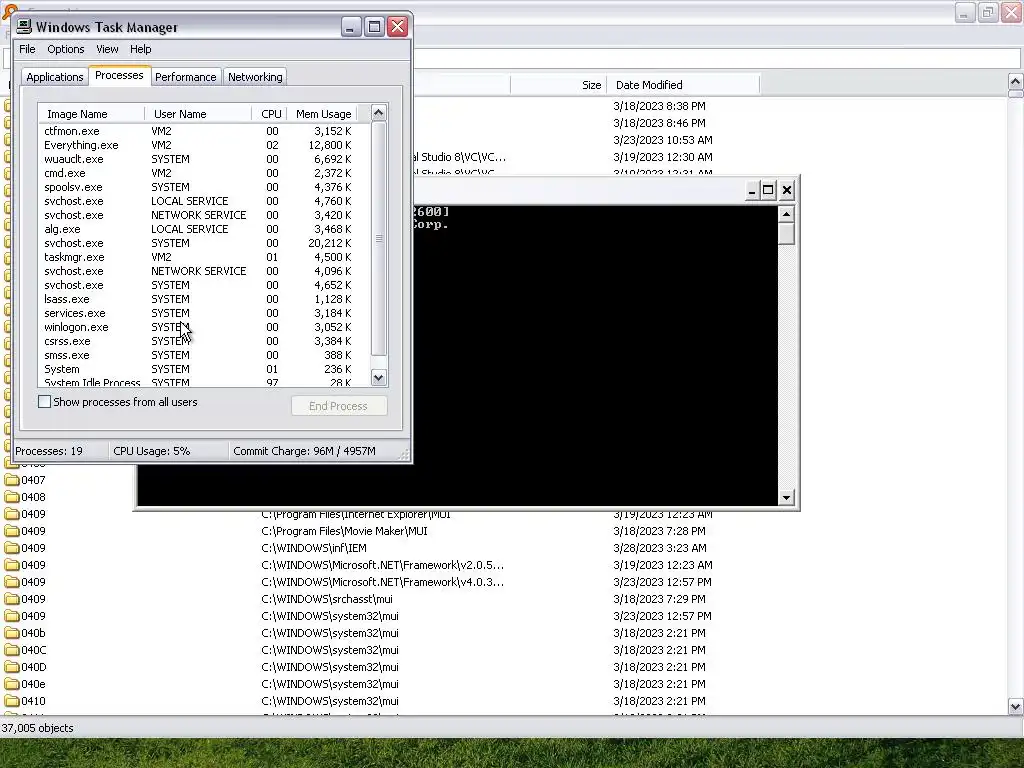Image resolution: width=1024 pixels, height=768 pixels.
Task: Close the command prompt window
Action: click(x=787, y=190)
